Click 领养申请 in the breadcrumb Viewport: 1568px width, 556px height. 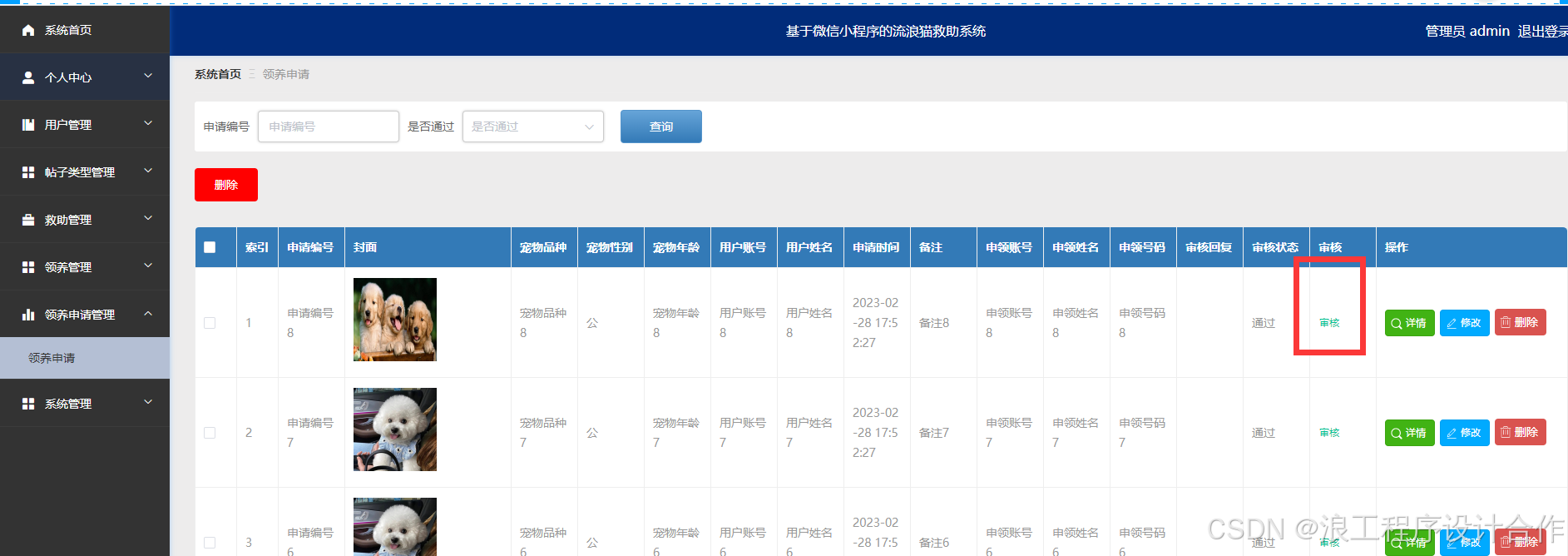point(286,74)
